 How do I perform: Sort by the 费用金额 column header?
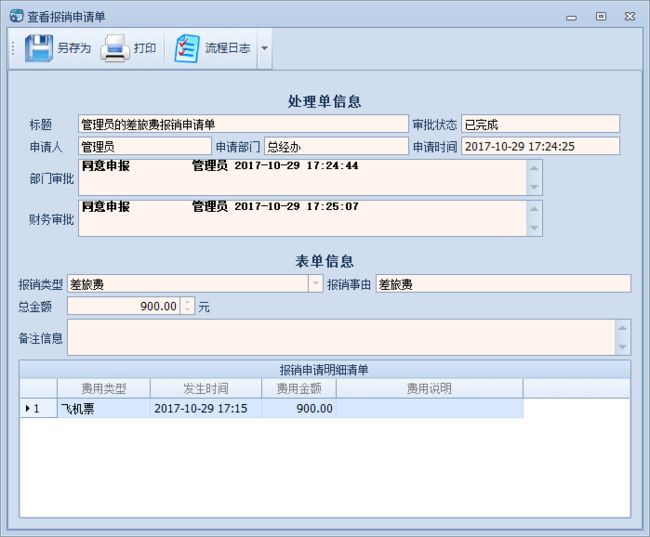tap(299, 388)
